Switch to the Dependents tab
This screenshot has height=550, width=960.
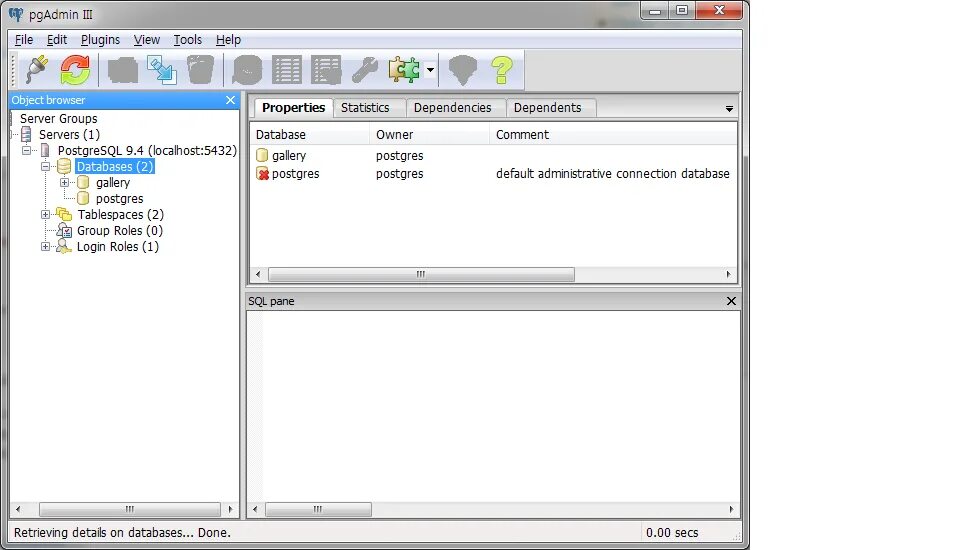(547, 108)
